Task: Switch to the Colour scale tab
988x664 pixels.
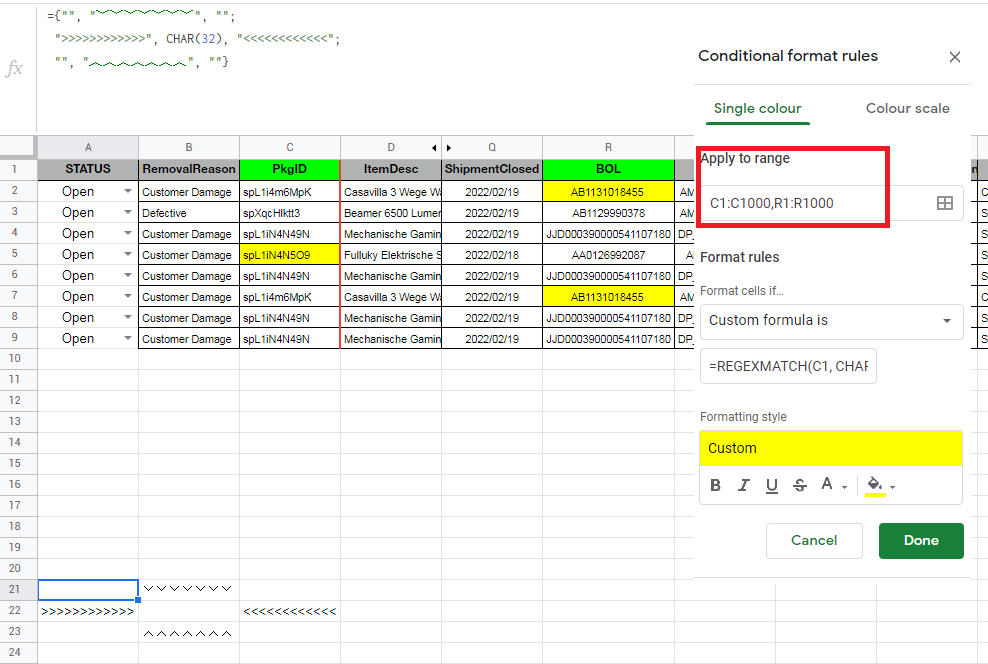Action: tap(907, 108)
